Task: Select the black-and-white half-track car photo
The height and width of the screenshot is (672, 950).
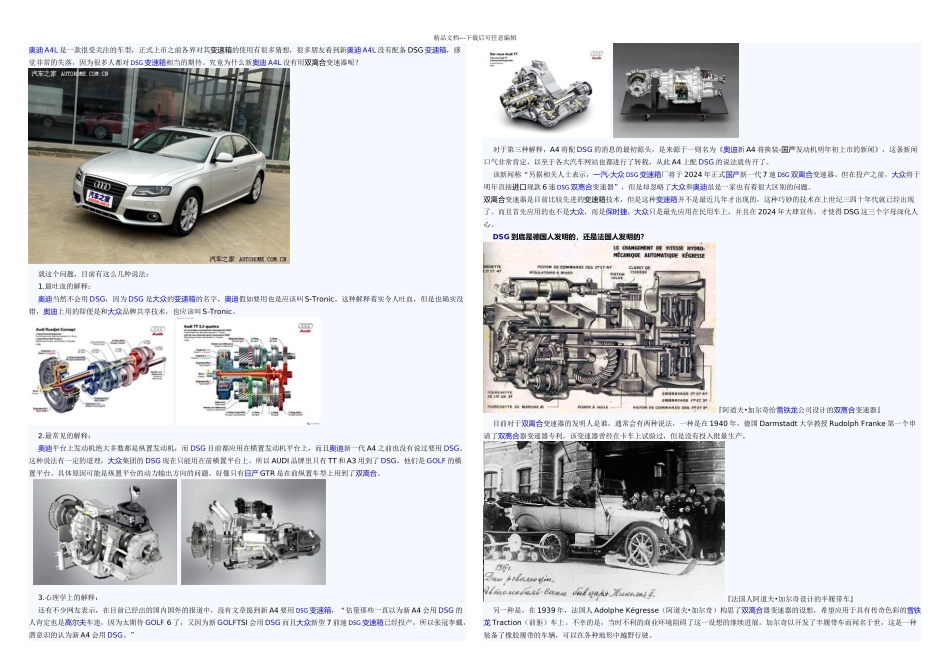Action: (604, 521)
